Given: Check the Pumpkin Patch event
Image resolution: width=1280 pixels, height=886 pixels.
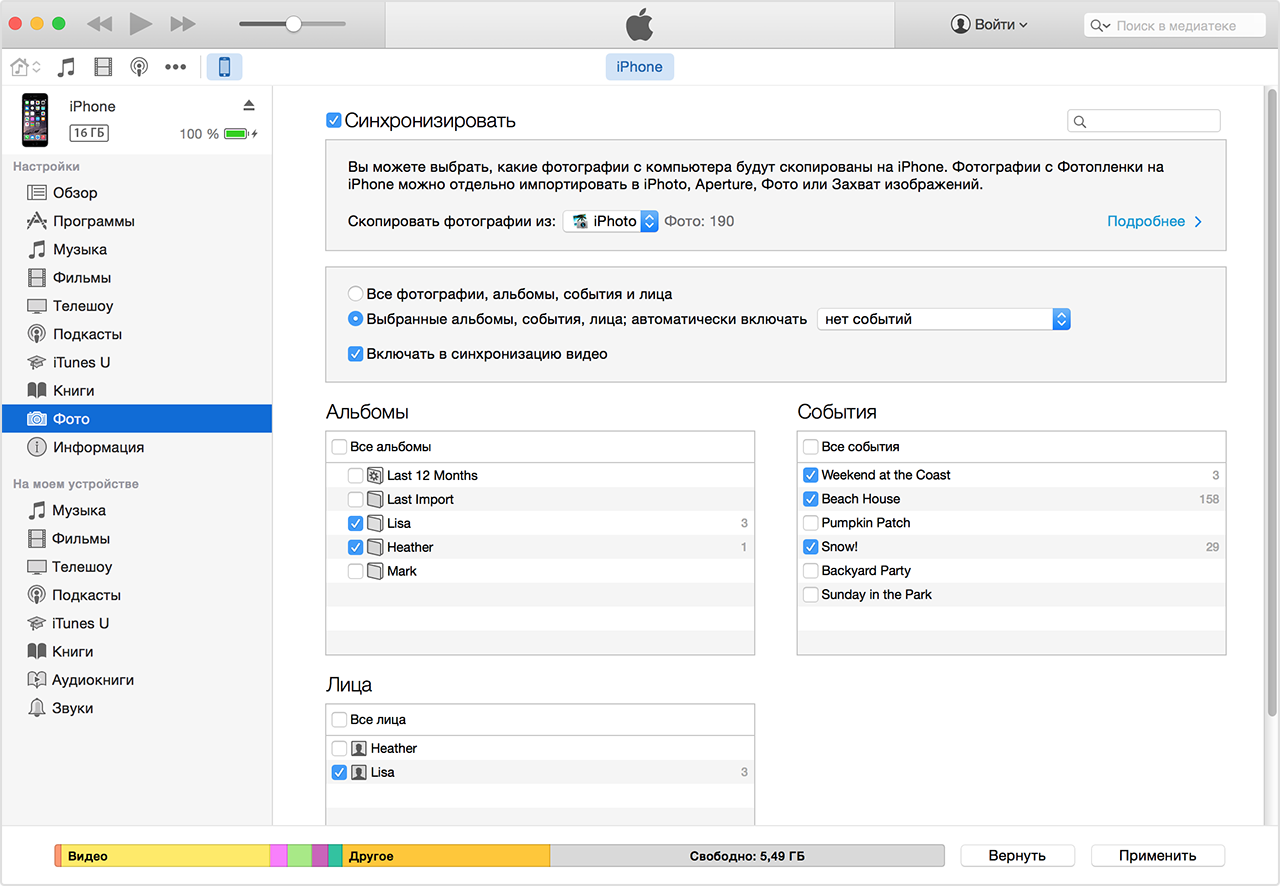Looking at the screenshot, I should click(x=811, y=523).
